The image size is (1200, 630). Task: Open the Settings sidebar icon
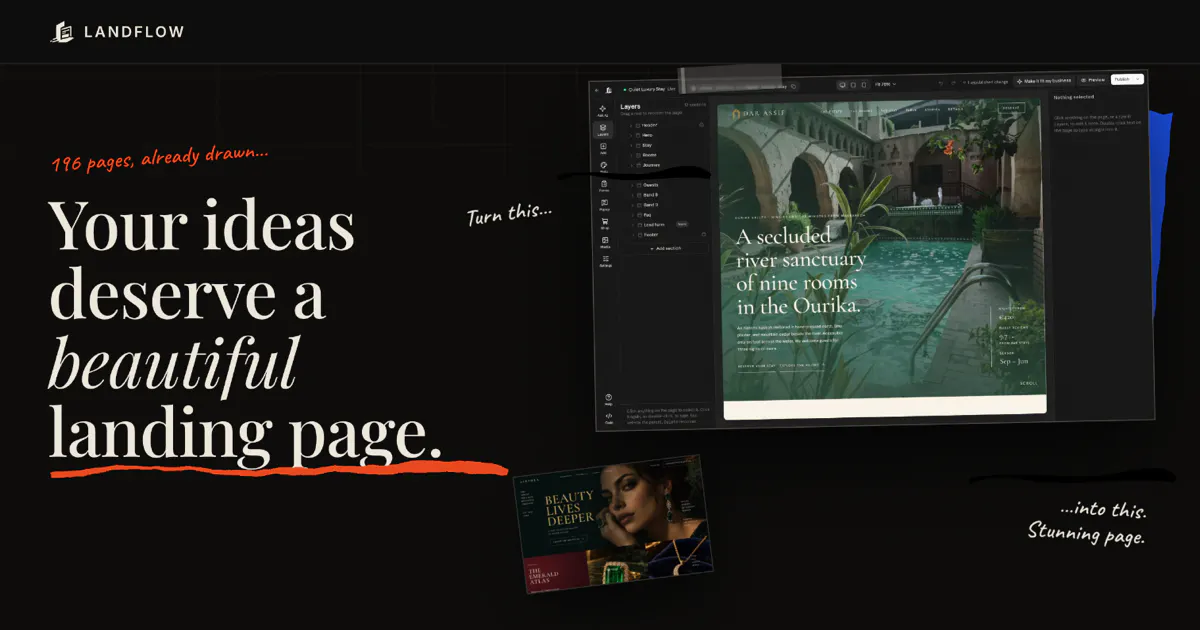[605, 261]
